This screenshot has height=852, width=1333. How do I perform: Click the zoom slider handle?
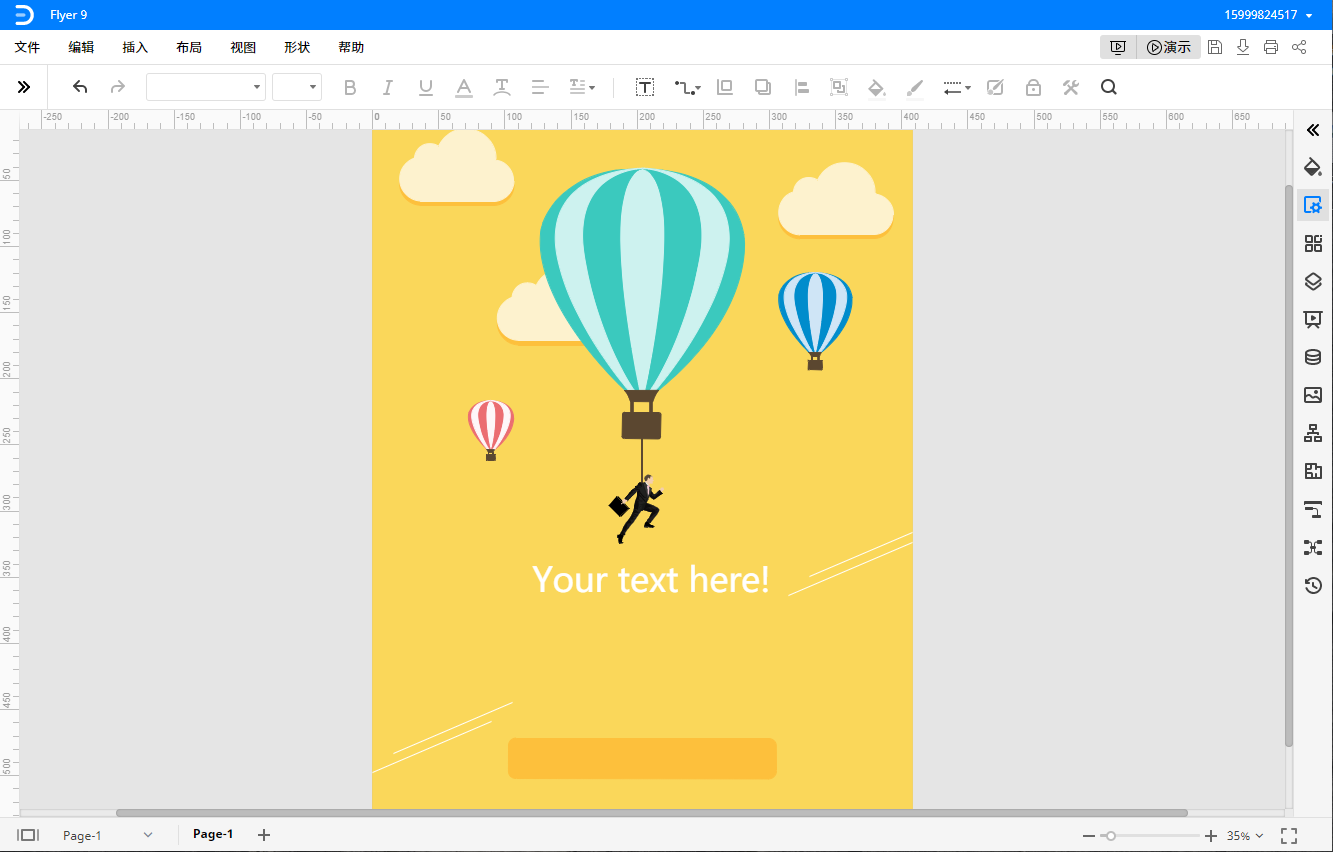coord(1109,835)
